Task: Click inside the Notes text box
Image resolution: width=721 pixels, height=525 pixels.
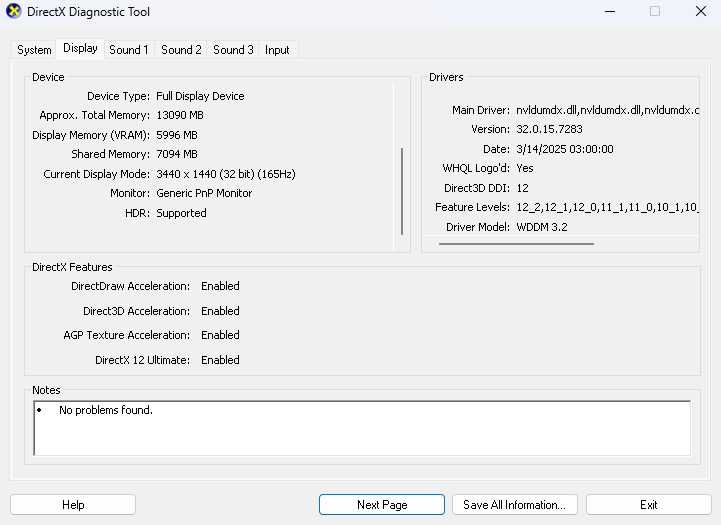Action: 362,428
